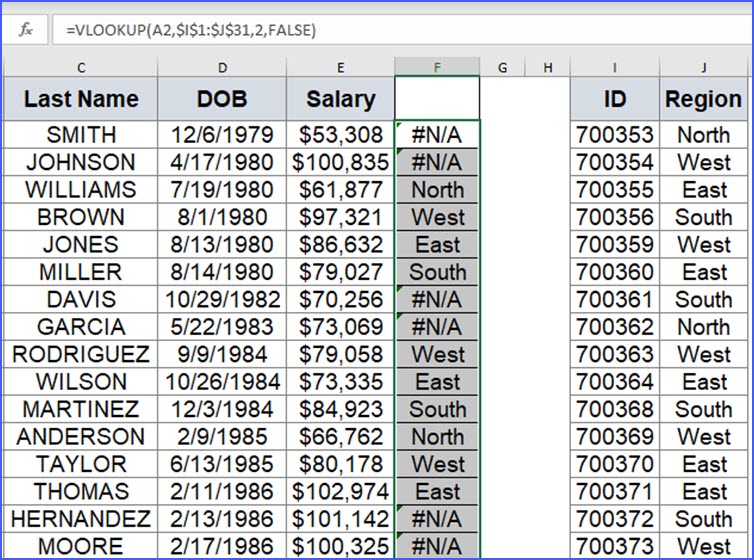Click the Region header cell
The width and height of the screenshot is (754, 560).
click(704, 99)
